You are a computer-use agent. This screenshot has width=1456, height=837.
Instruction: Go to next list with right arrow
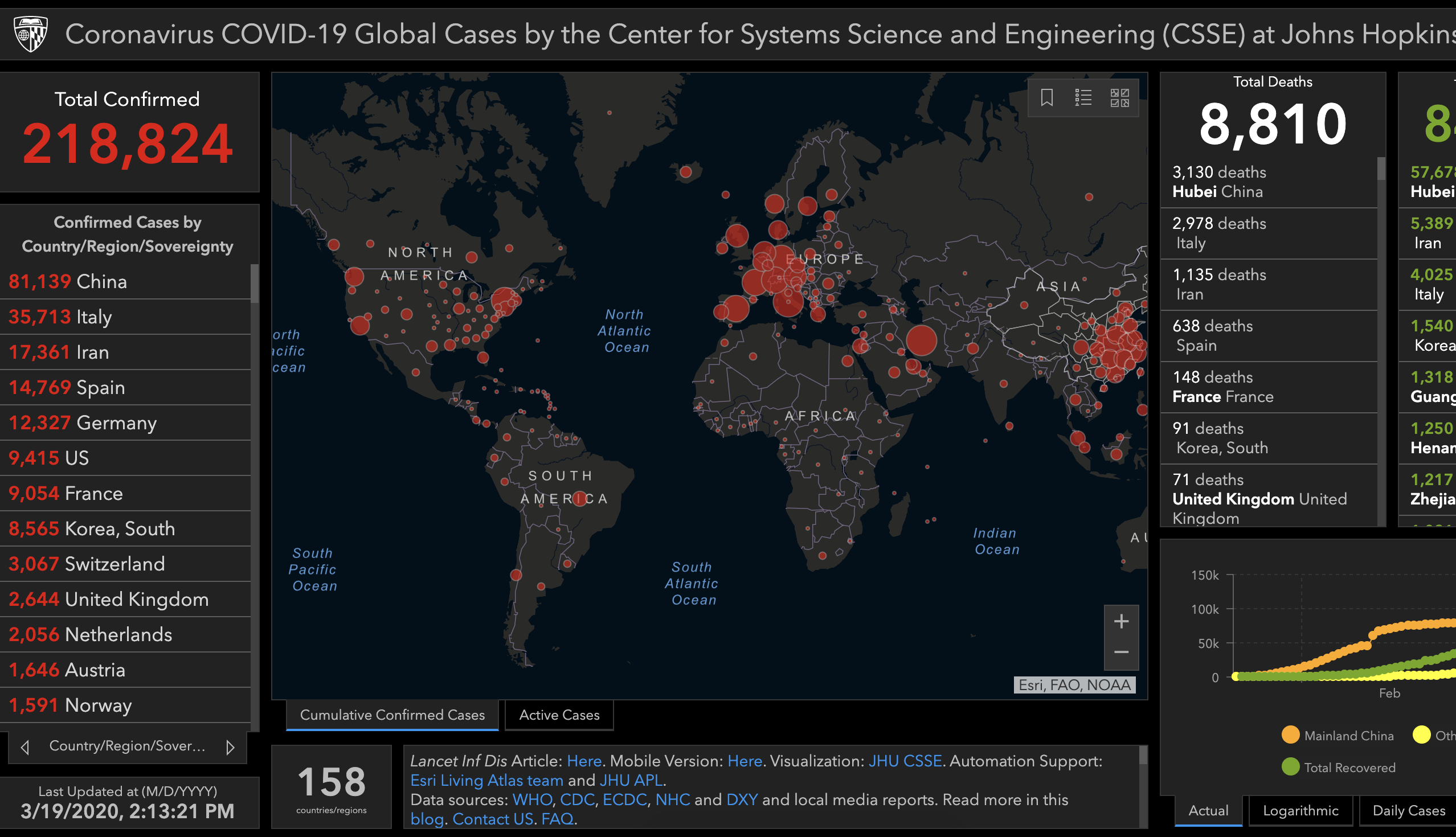point(230,746)
